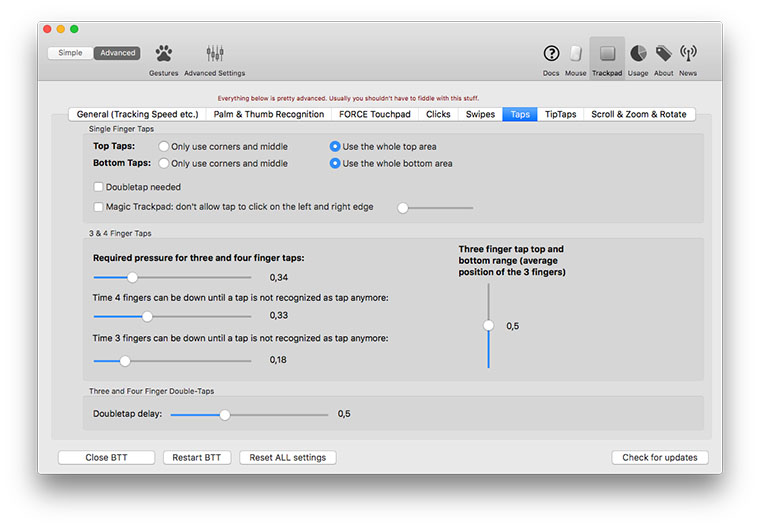Screen dimensions: 760x528
Task: Switch to Simple mode
Action: pos(70,53)
